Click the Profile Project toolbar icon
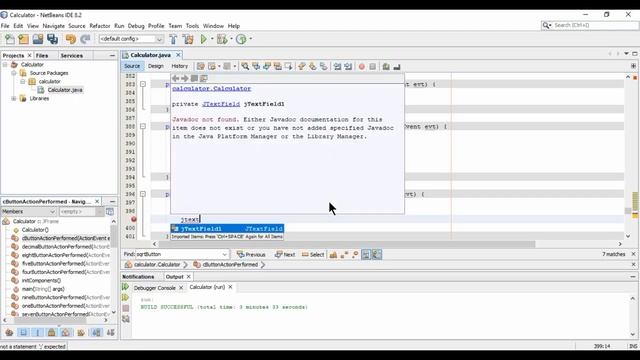Screen dimensions: 640x360 (x=241, y=39)
